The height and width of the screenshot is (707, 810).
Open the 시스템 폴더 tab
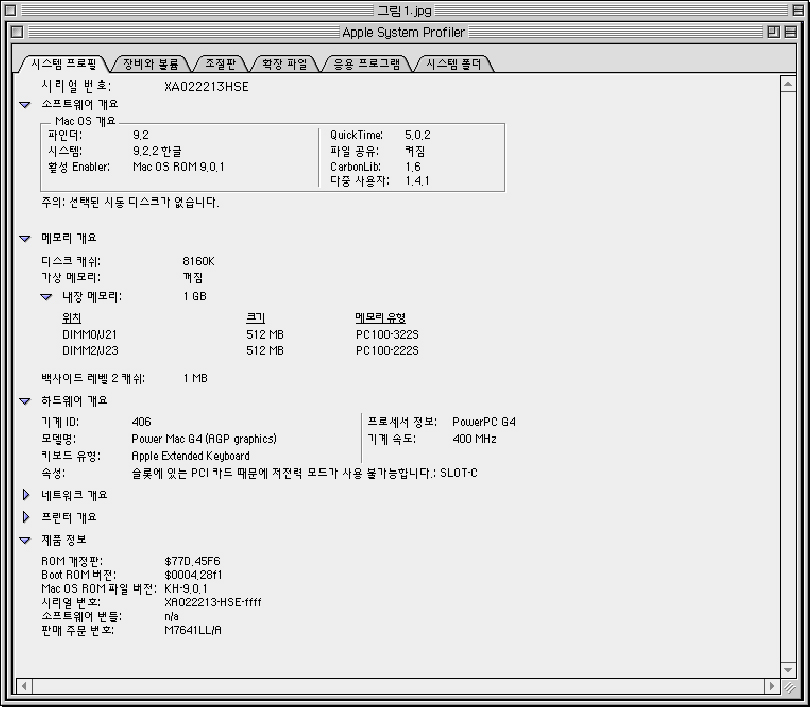point(453,64)
